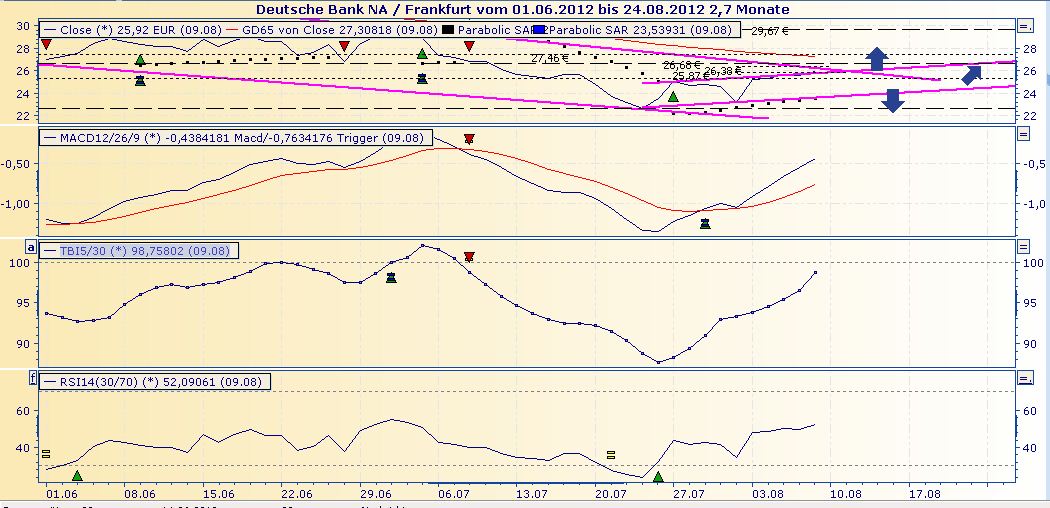Click the 25,87 € price level label
The height and width of the screenshot is (508, 1050).
[x=690, y=76]
